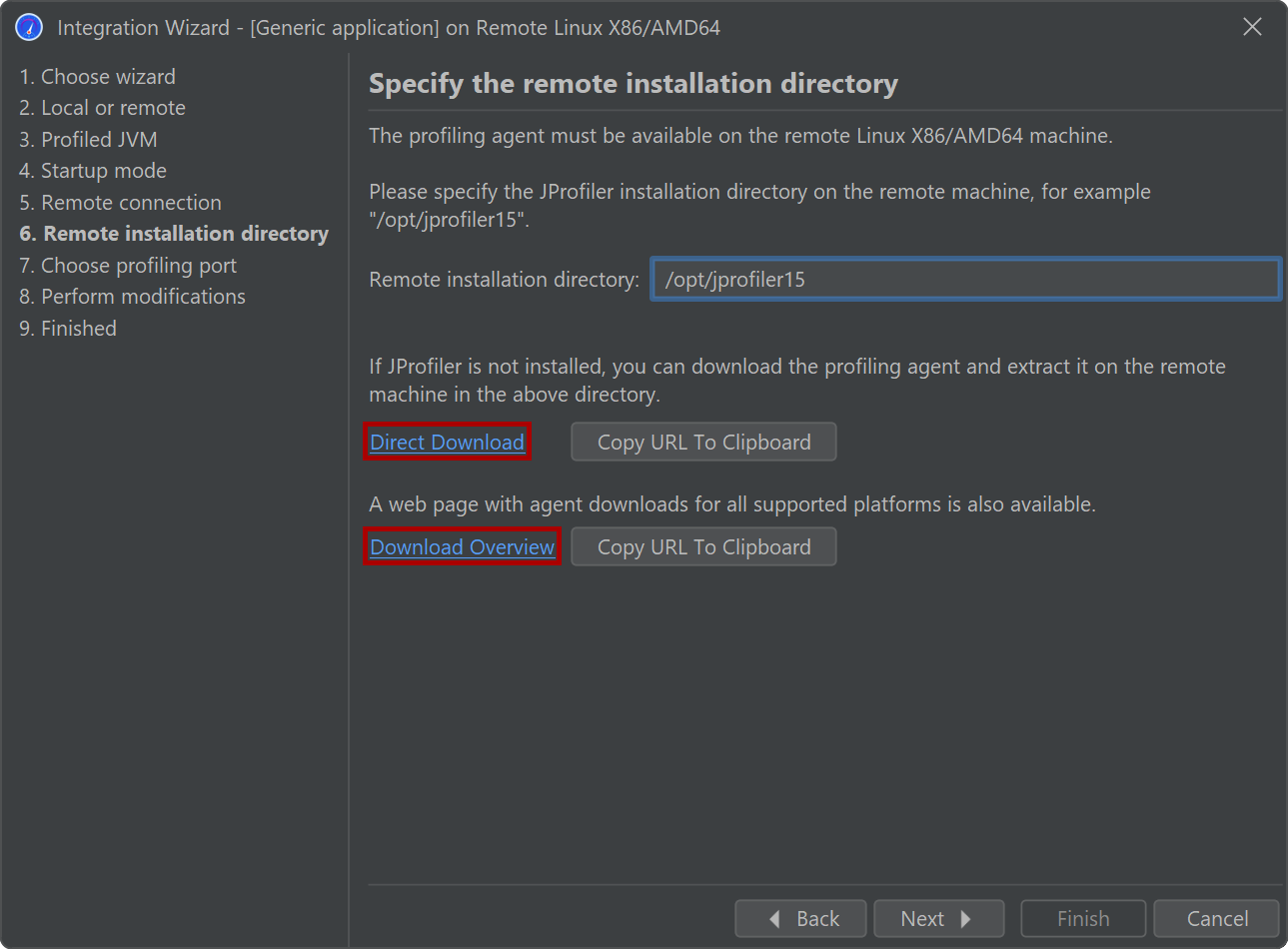Select step 2. Local or remote
Screen dimensions: 1288x949
(x=103, y=108)
